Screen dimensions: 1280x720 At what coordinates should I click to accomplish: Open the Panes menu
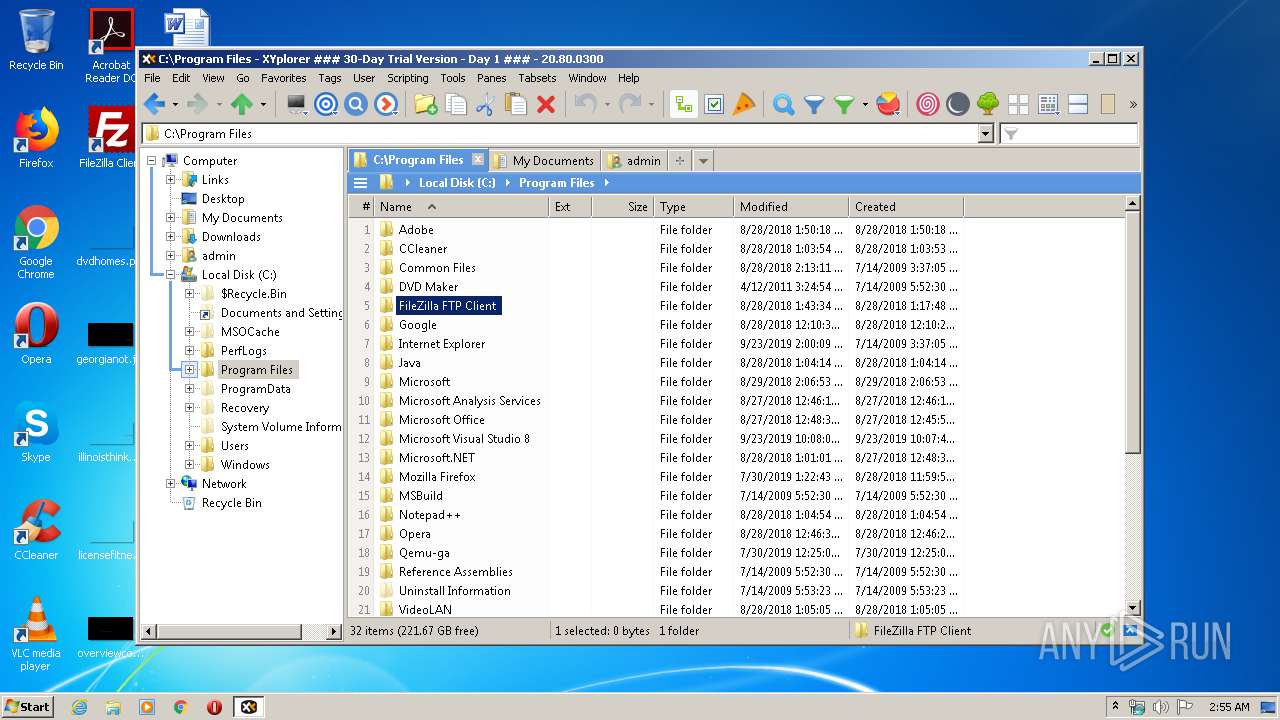[x=491, y=78]
